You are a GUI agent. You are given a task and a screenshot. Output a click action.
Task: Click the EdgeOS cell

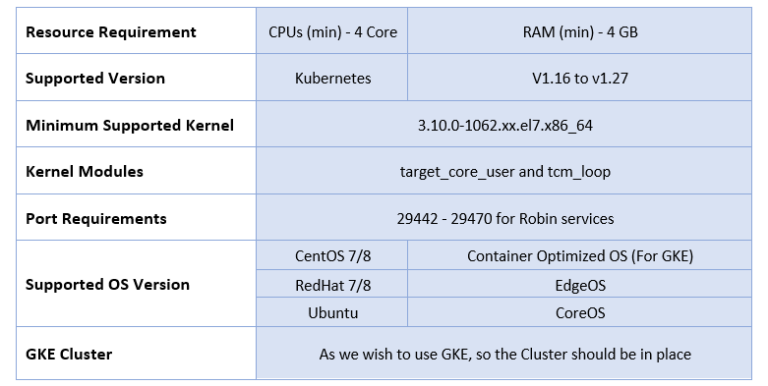click(579, 284)
